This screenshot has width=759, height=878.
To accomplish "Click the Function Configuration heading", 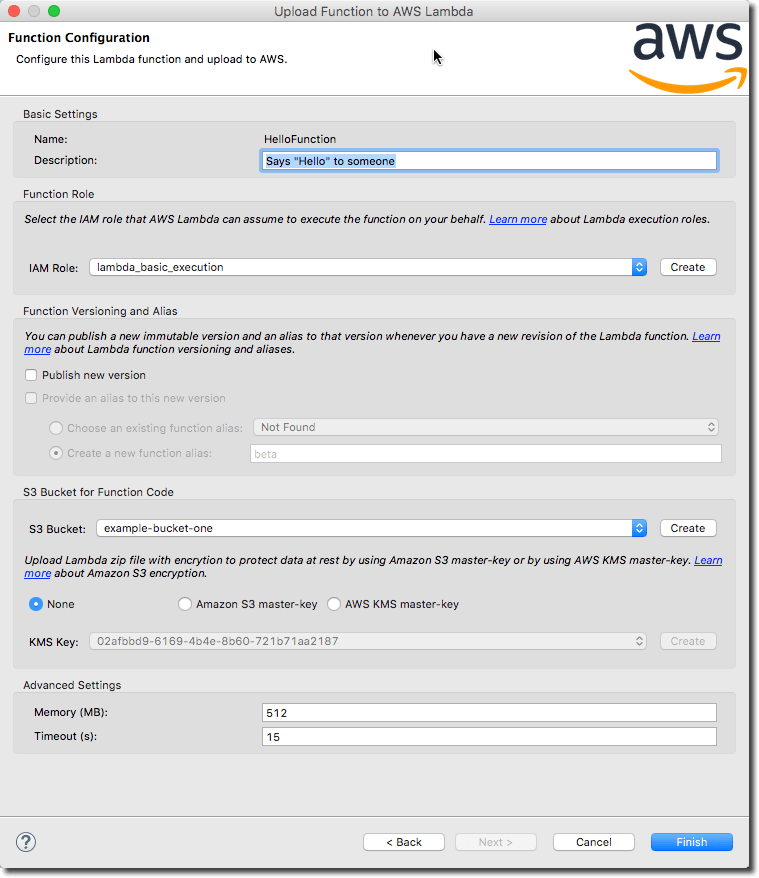I will click(79, 38).
